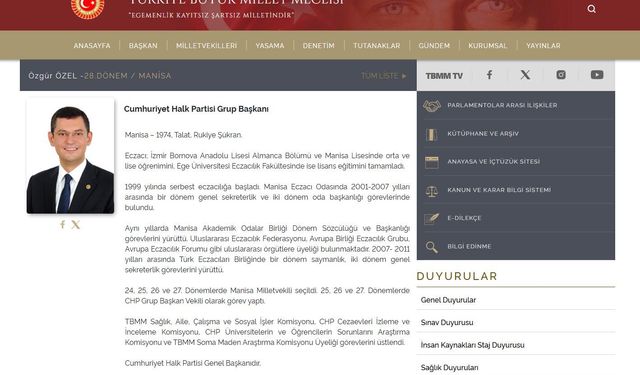Click the TÜM LİSTE link
This screenshot has width=640, height=375.
click(384, 76)
